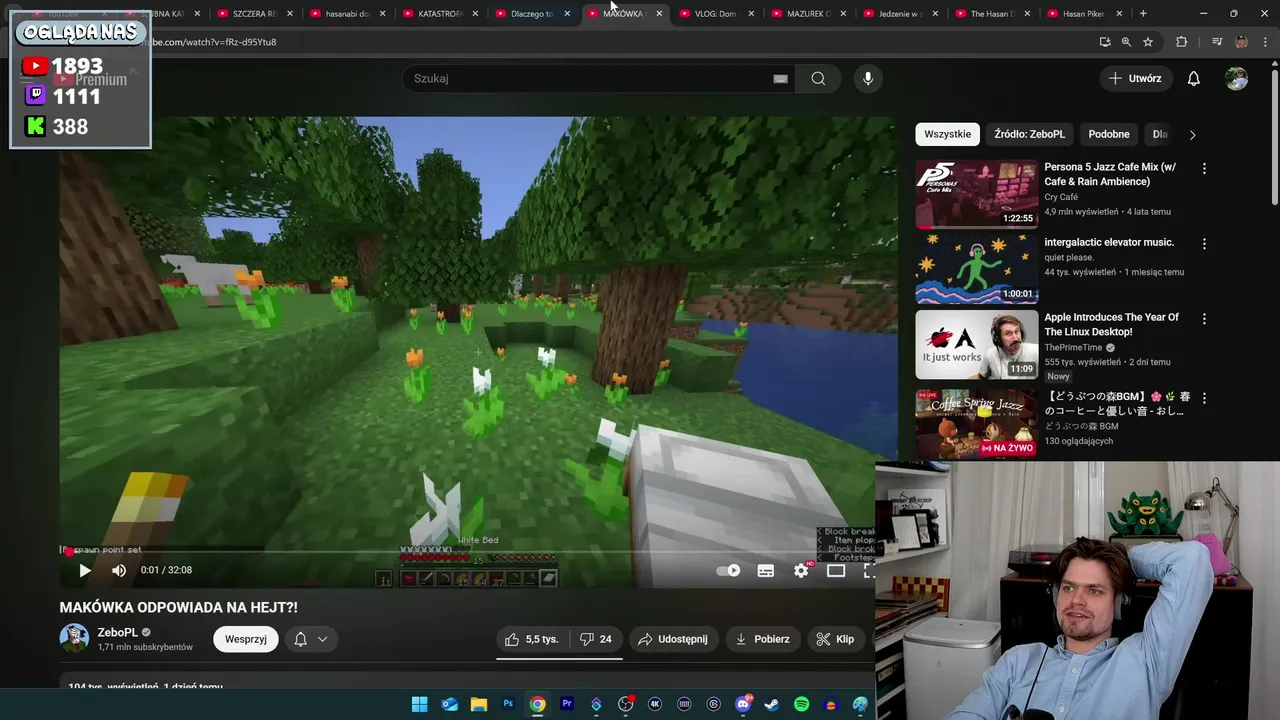Open Discord from taskbar
This screenshot has width=1280, height=720.
click(743, 704)
